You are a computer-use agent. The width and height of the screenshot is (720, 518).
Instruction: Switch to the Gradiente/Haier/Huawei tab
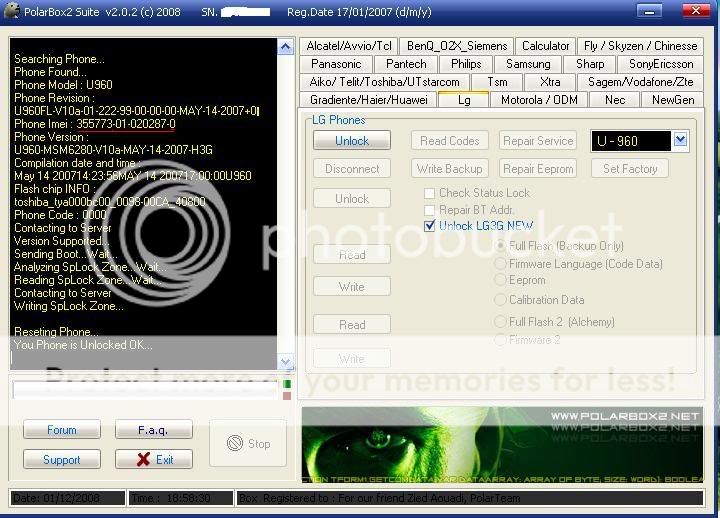click(369, 100)
